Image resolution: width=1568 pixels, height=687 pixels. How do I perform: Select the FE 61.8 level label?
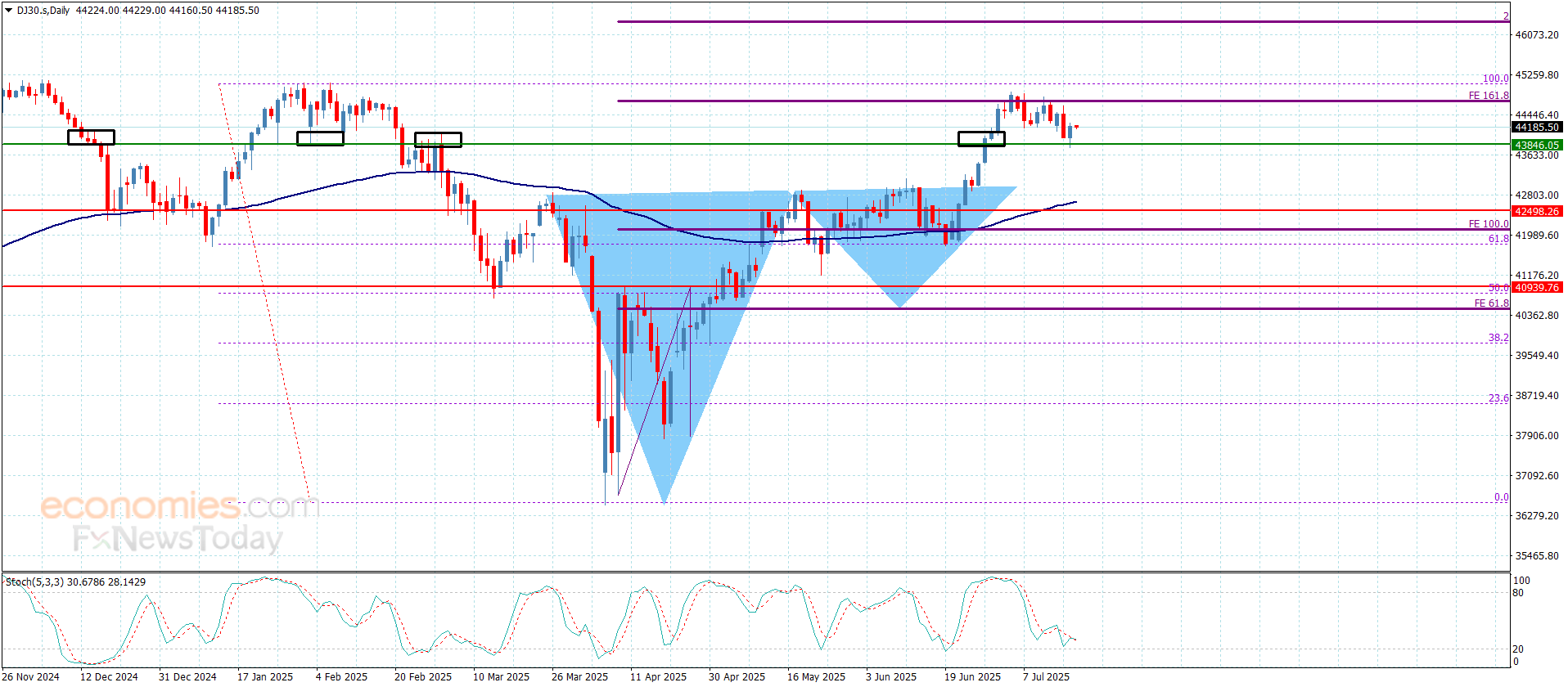(x=1491, y=303)
